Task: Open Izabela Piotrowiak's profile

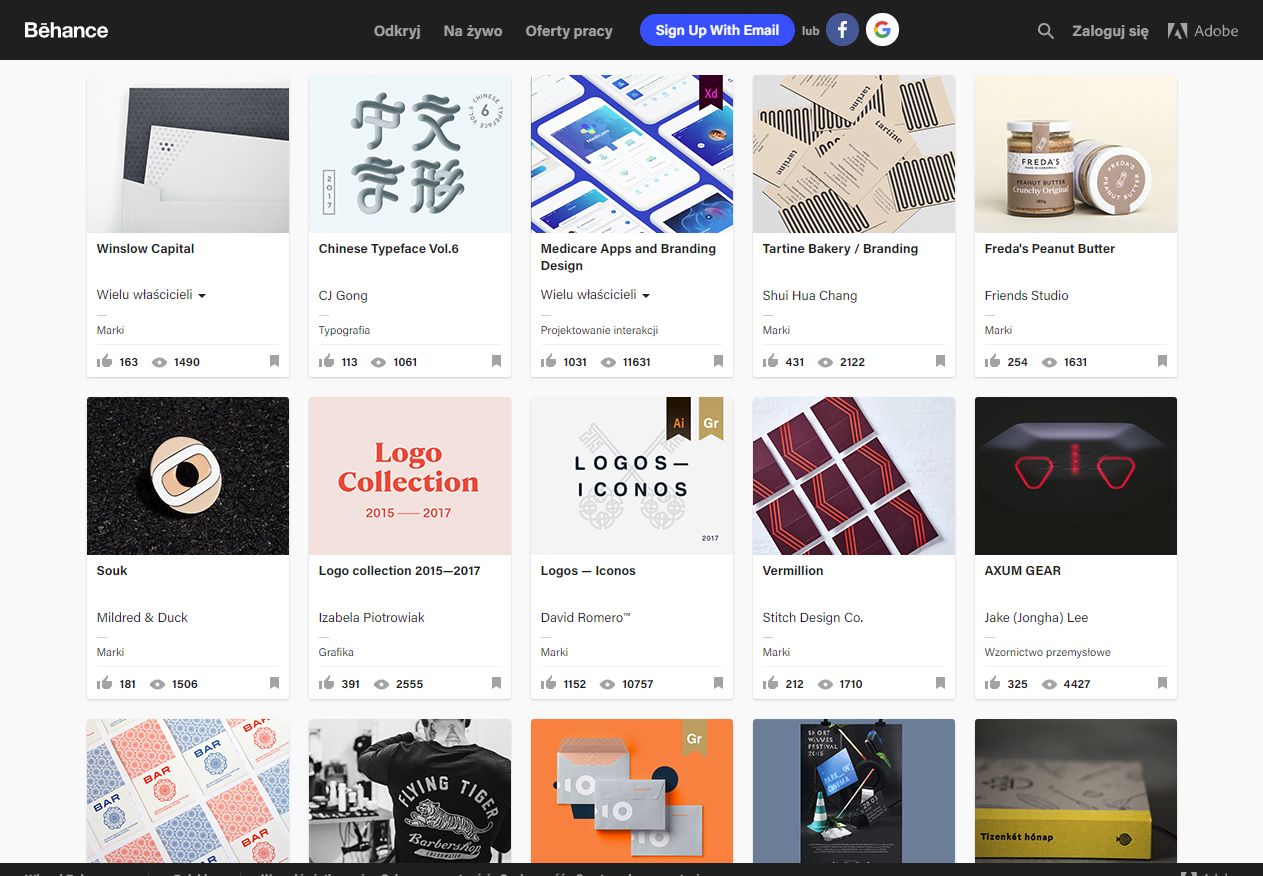Action: pos(372,617)
